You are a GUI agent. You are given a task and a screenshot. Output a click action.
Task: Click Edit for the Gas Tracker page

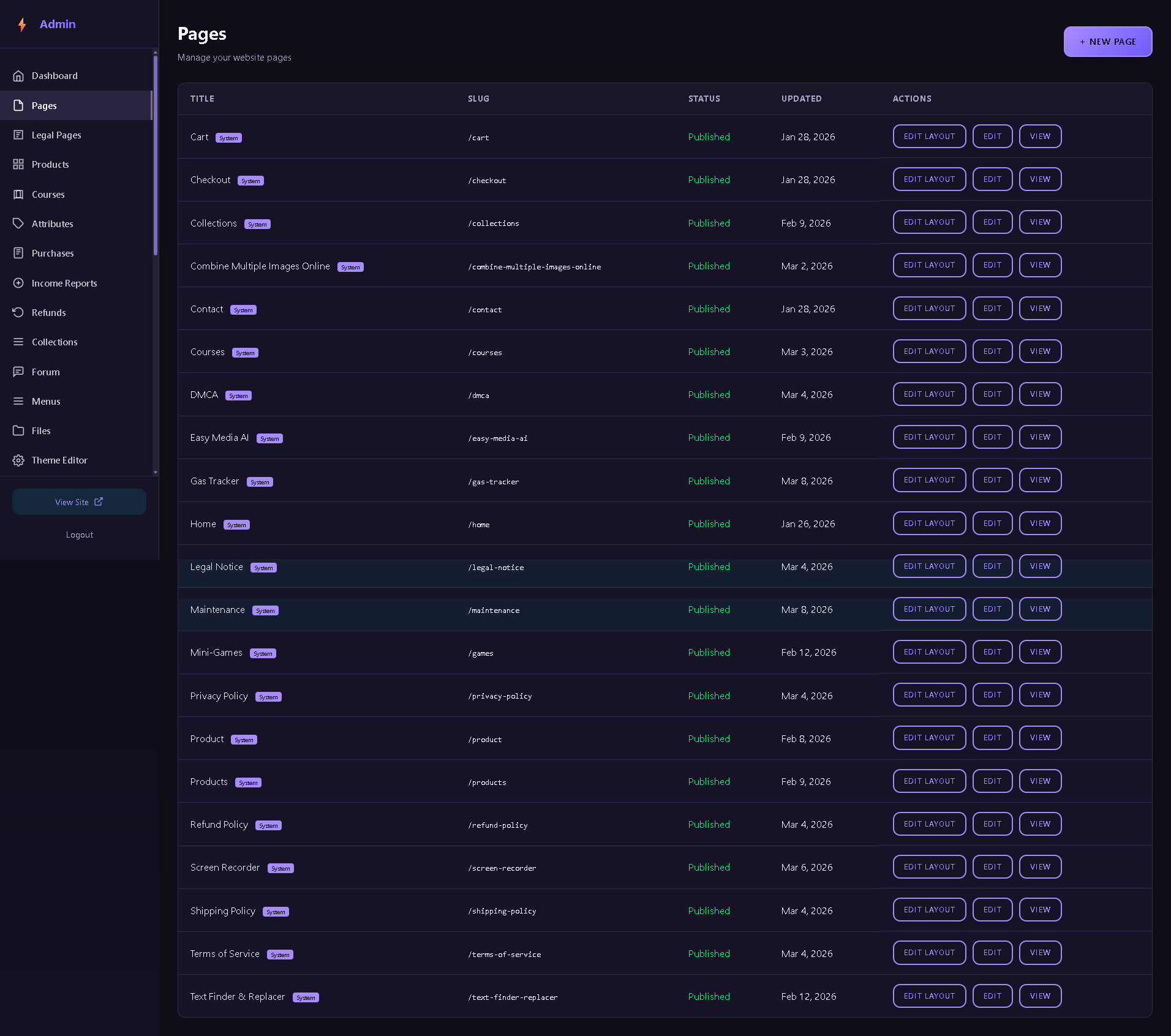tap(992, 480)
